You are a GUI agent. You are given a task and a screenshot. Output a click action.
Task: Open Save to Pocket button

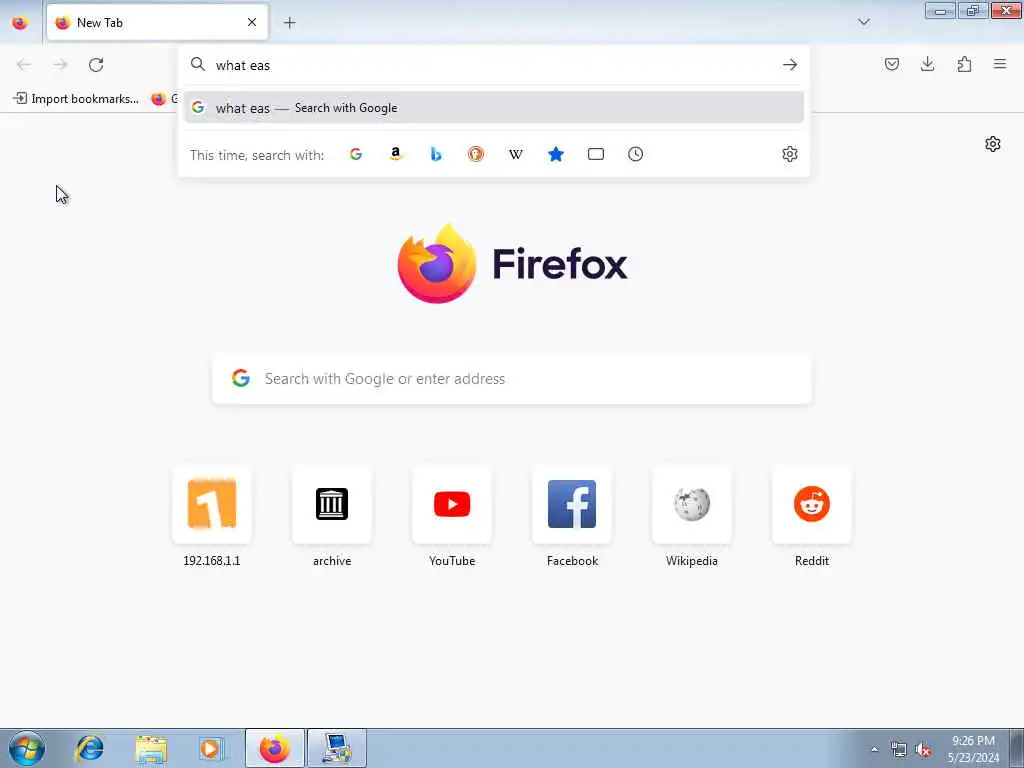[x=891, y=64]
